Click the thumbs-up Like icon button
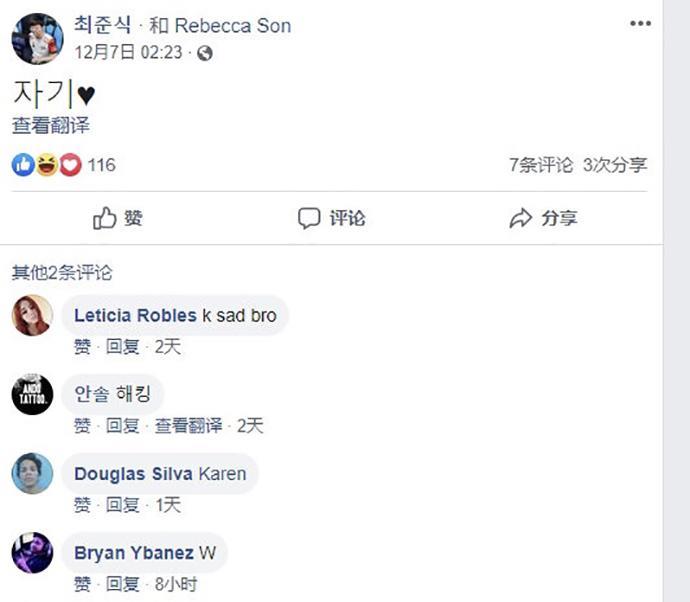The width and height of the screenshot is (690, 602). (x=105, y=218)
